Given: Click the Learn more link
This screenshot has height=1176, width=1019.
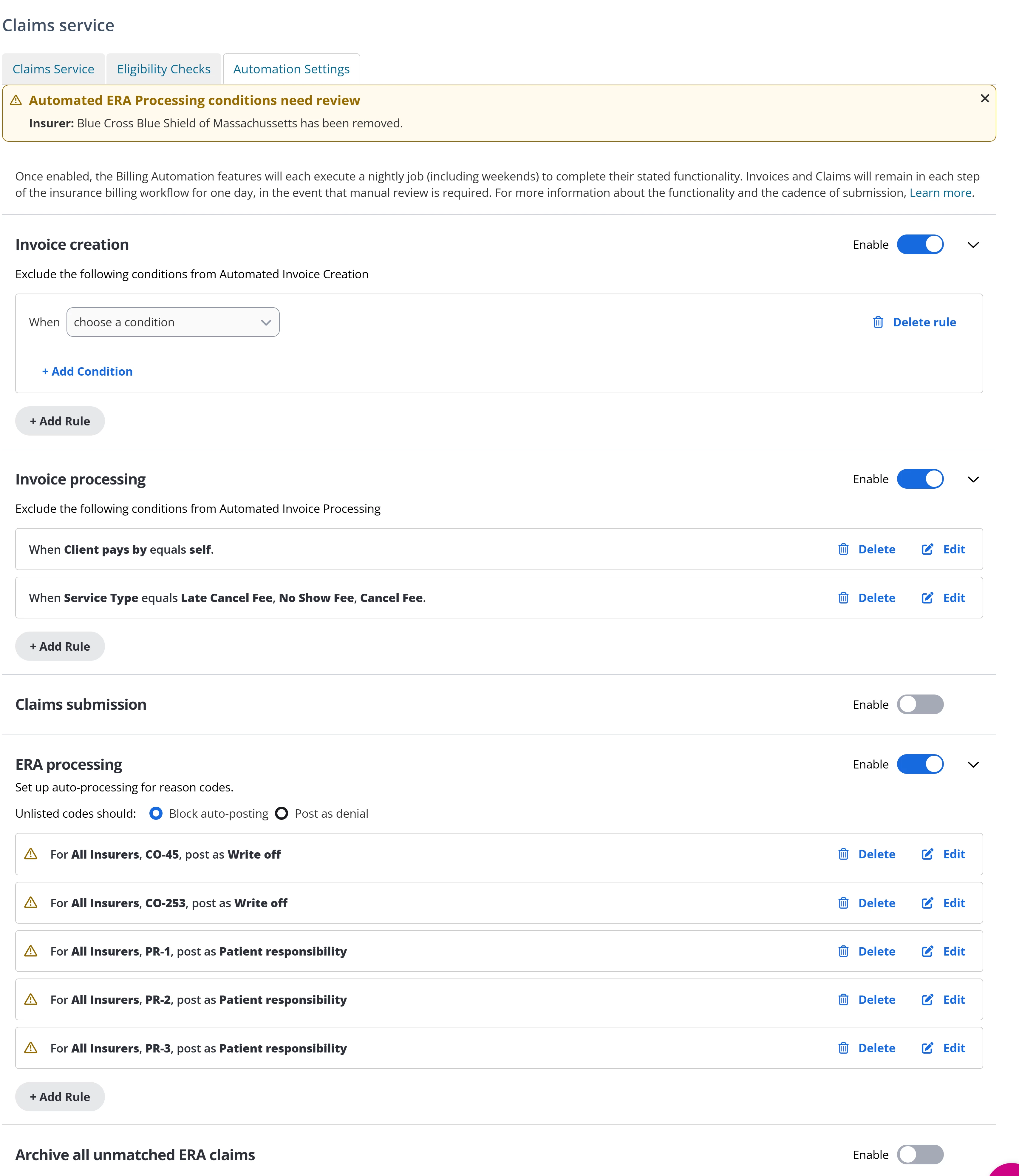Looking at the screenshot, I should pos(940,193).
